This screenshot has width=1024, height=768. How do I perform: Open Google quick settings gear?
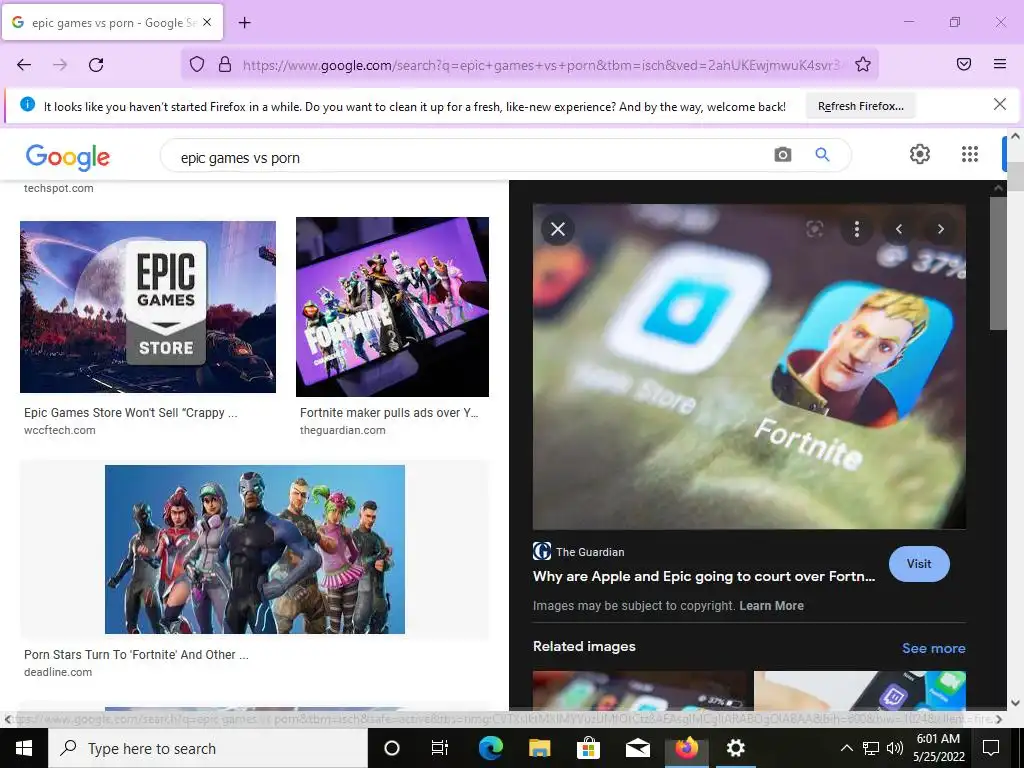(920, 154)
